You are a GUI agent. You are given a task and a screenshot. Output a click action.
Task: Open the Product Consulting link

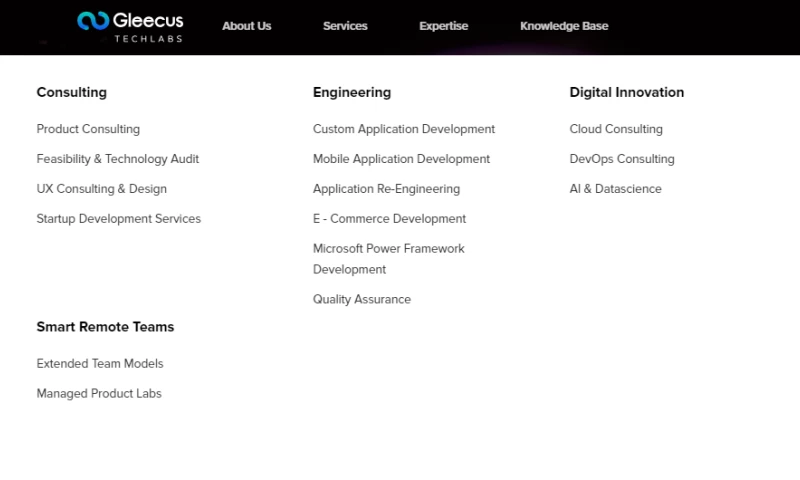pos(88,129)
